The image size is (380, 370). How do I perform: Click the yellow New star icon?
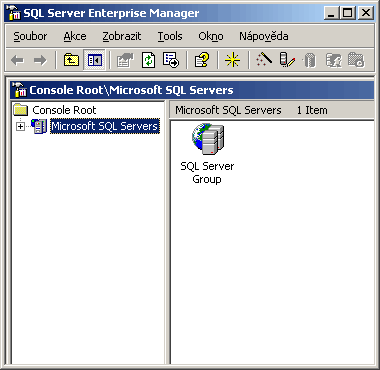click(232, 60)
